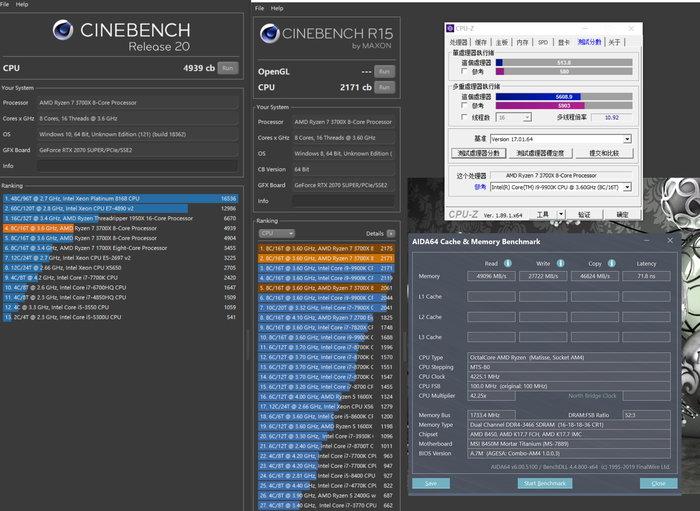Select rank 7 i7-7900X row in R15
This screenshot has height=511, width=700.
pos(326,307)
